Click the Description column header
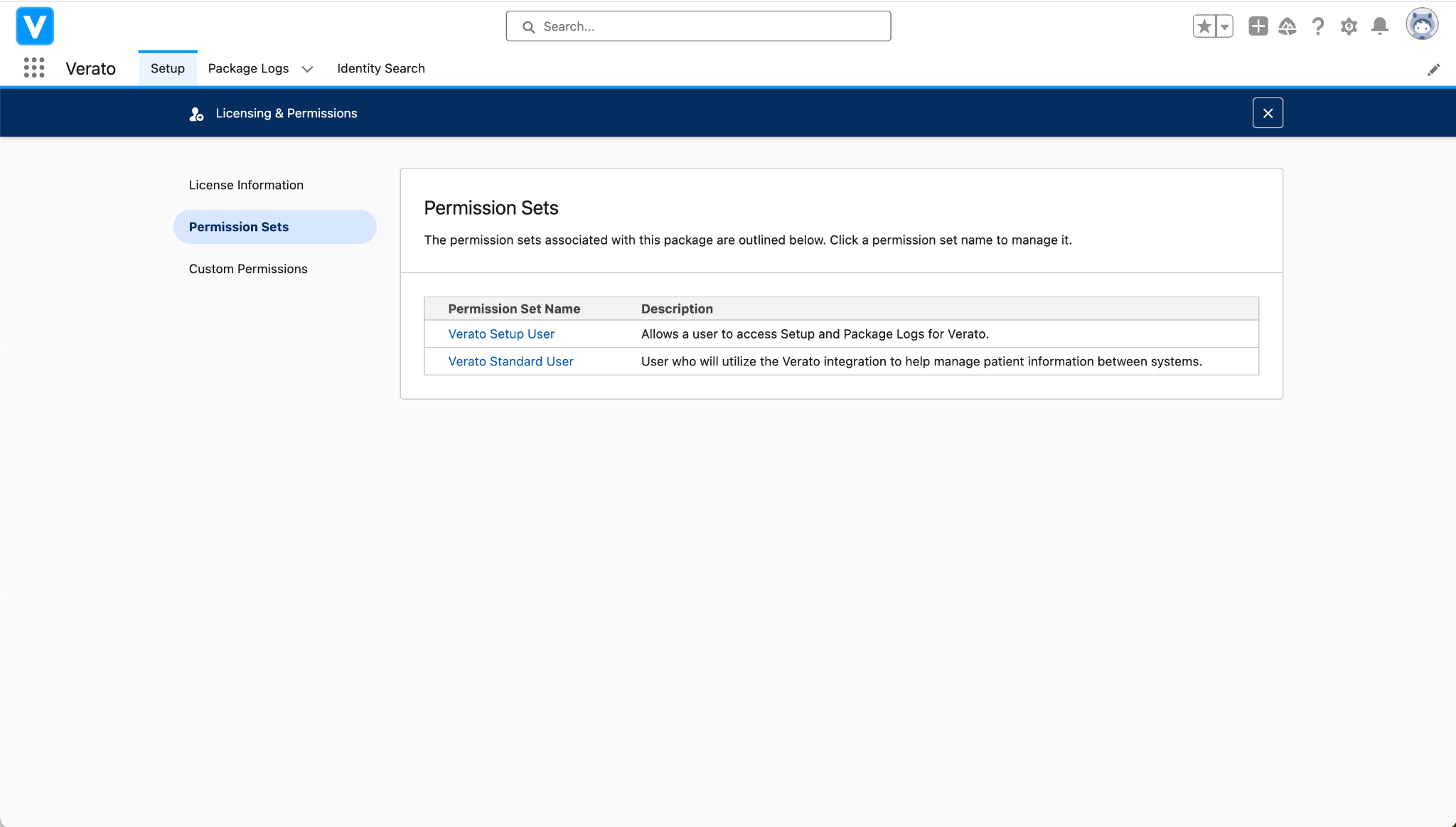This screenshot has width=1456, height=827. pos(677,309)
